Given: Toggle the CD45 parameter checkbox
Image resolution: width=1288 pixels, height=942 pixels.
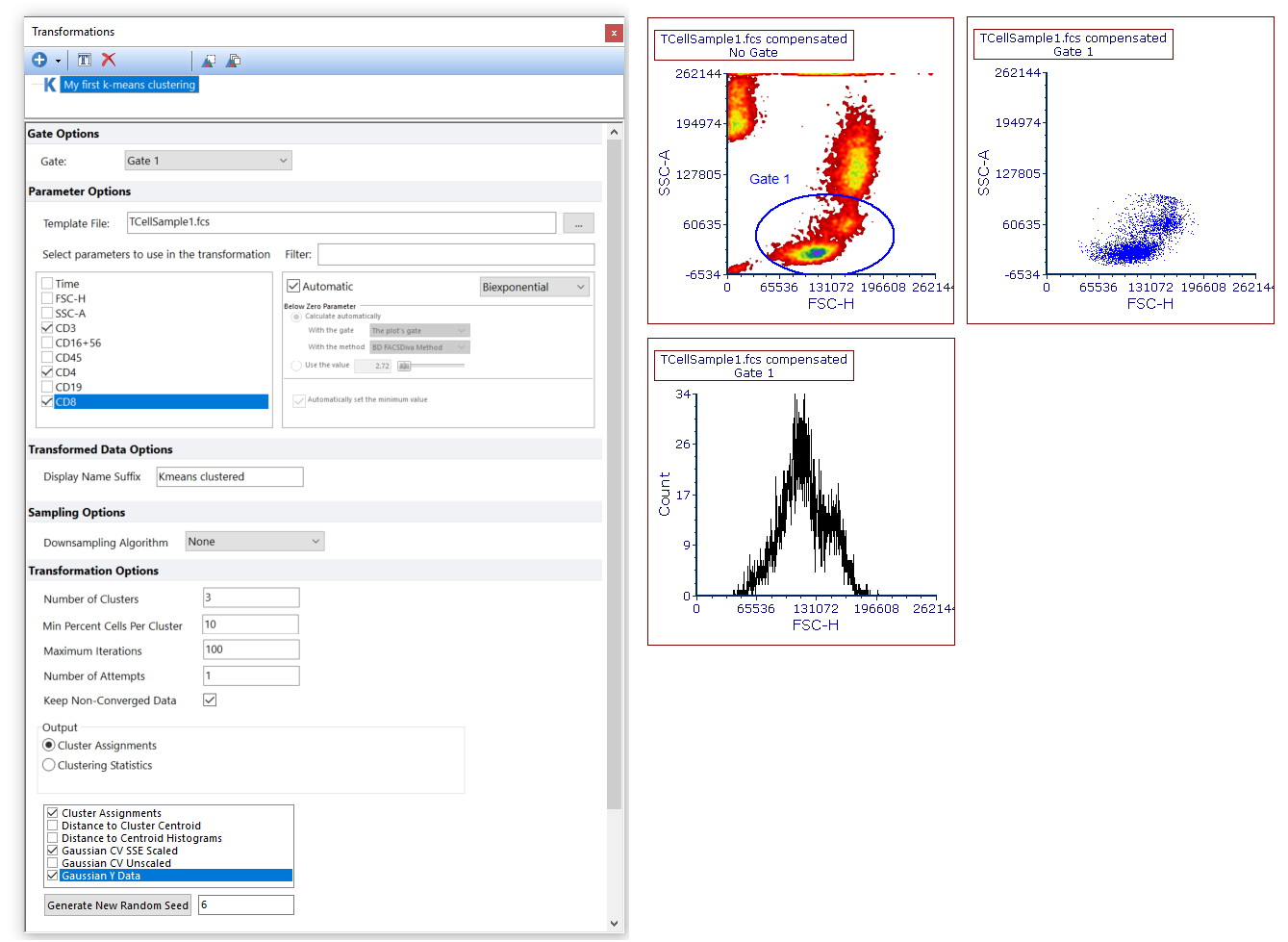Looking at the screenshot, I should point(47,358).
